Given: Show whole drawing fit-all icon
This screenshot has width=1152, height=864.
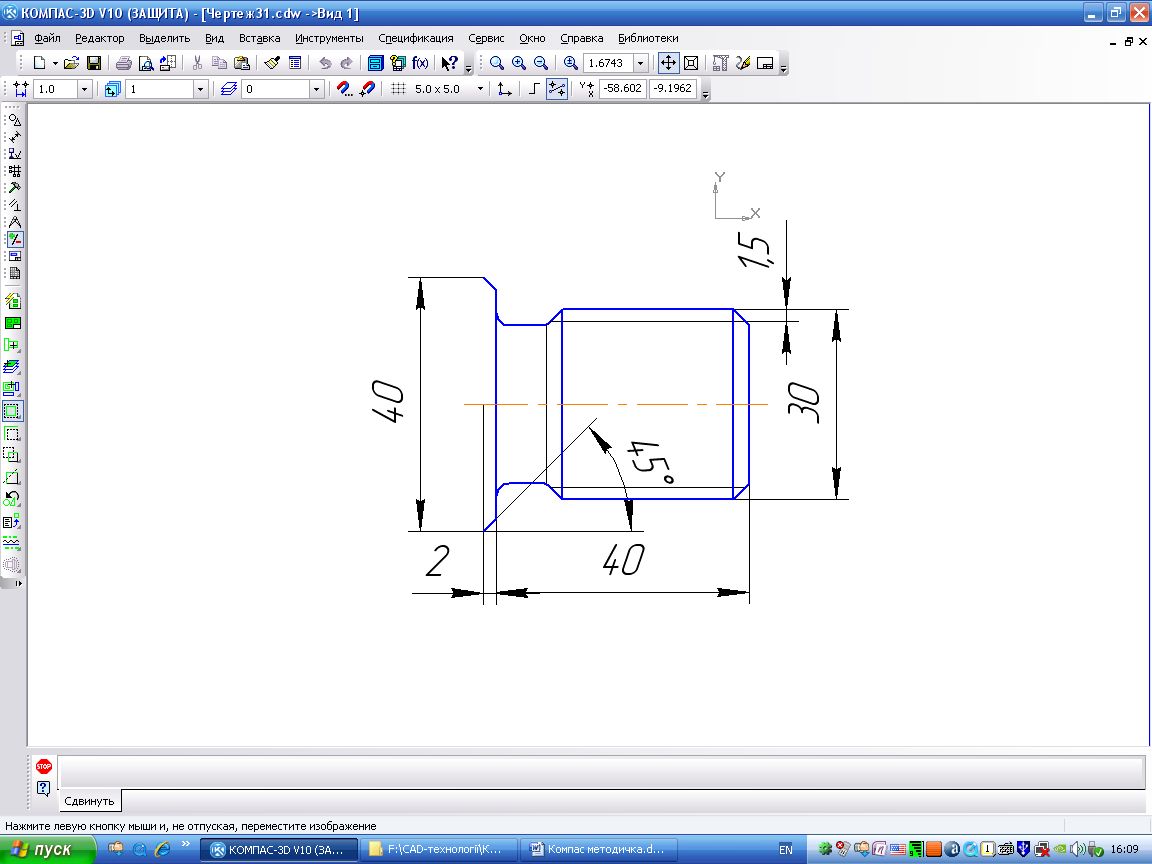Looking at the screenshot, I should (691, 63).
